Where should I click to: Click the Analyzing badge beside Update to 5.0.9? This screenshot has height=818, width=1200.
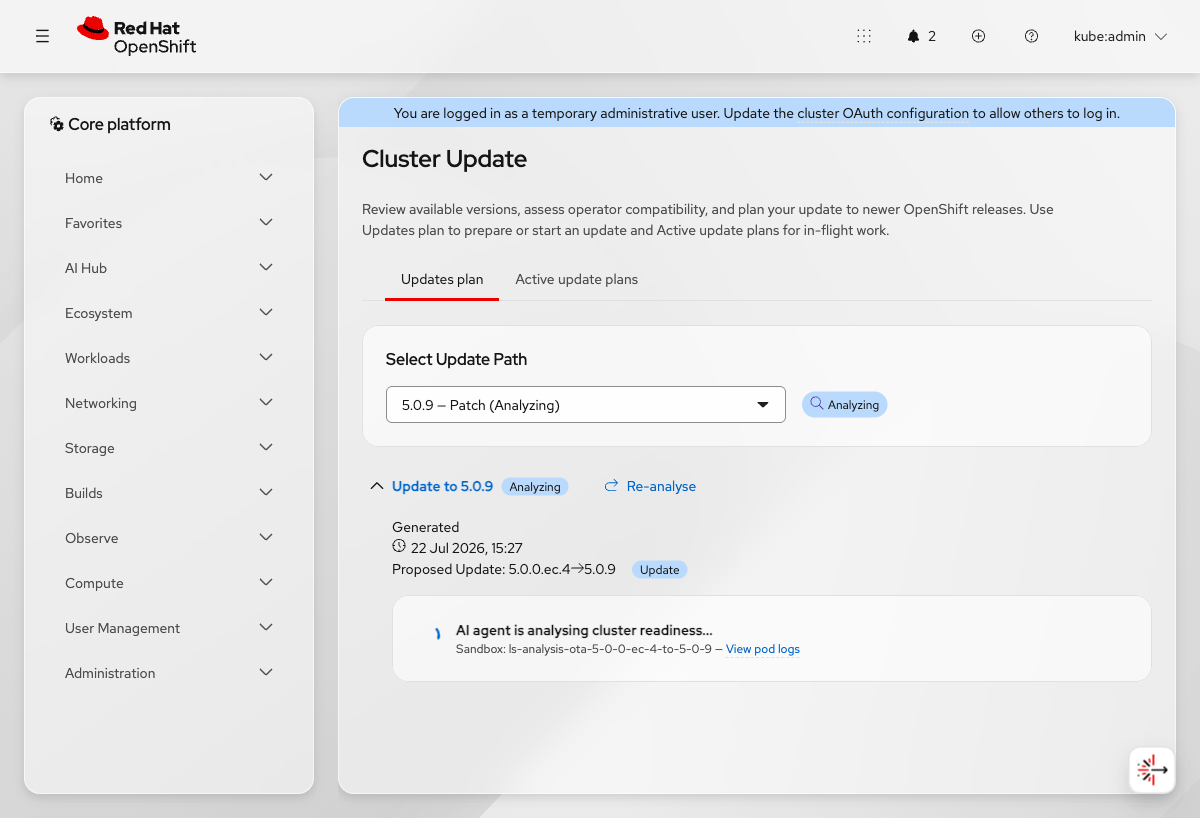tap(535, 487)
